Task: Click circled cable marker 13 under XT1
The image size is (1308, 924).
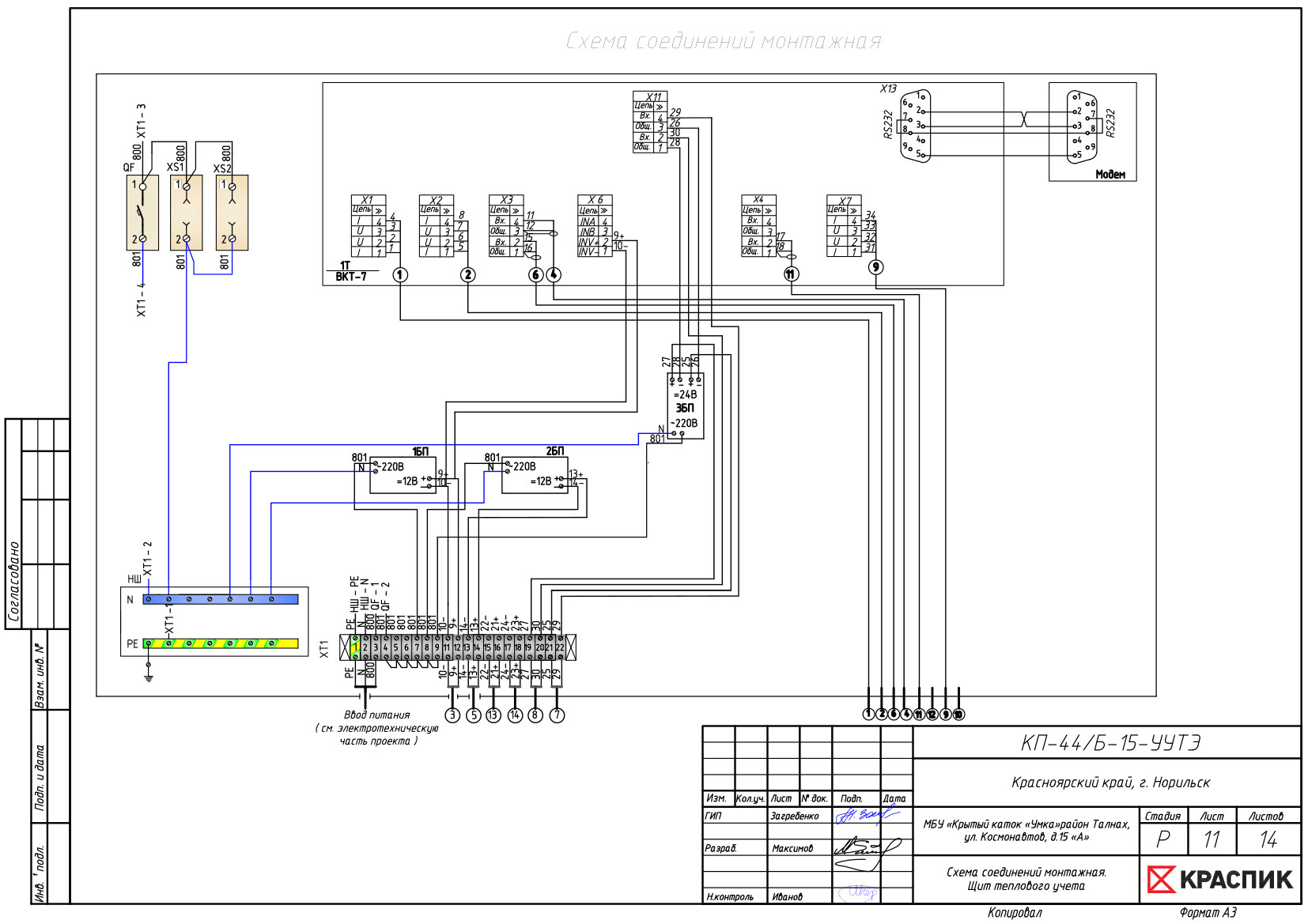Action: pyautogui.click(x=493, y=715)
